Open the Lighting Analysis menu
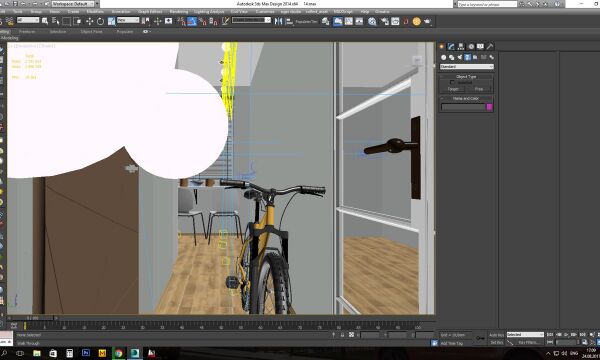The height and width of the screenshot is (360, 600). (x=209, y=12)
